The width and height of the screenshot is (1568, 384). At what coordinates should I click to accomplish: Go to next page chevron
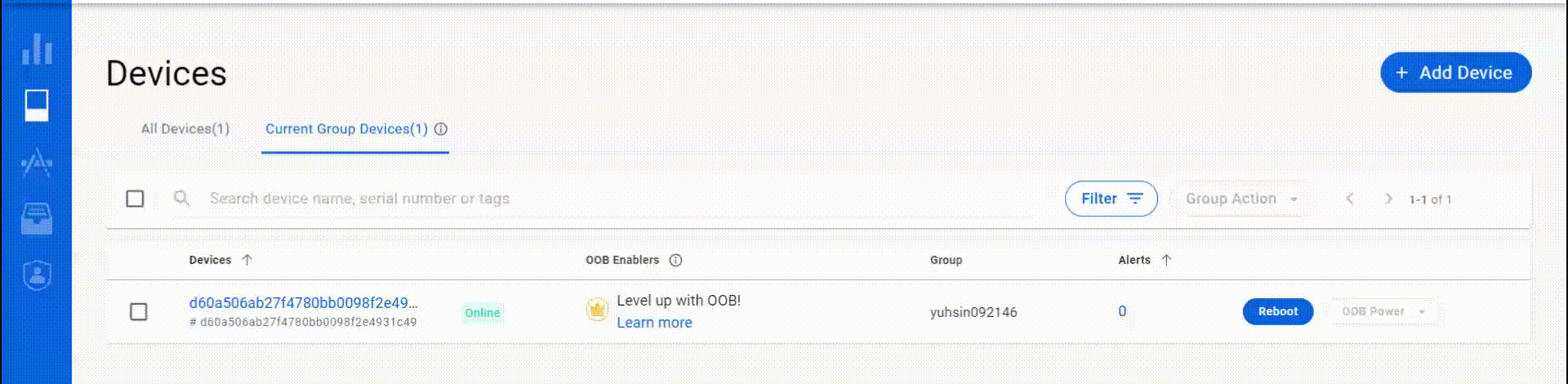click(x=1388, y=199)
